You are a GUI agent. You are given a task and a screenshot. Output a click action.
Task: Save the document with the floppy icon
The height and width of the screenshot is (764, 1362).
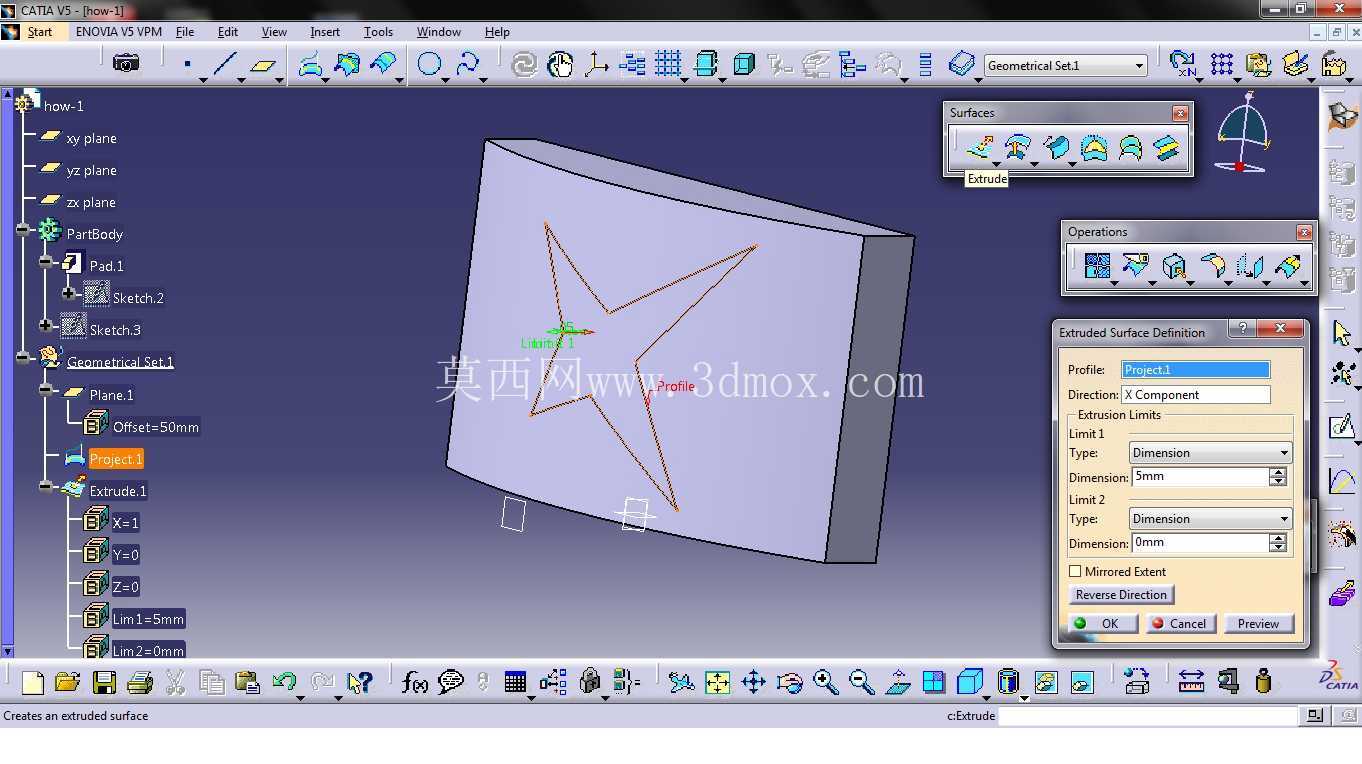pos(104,682)
